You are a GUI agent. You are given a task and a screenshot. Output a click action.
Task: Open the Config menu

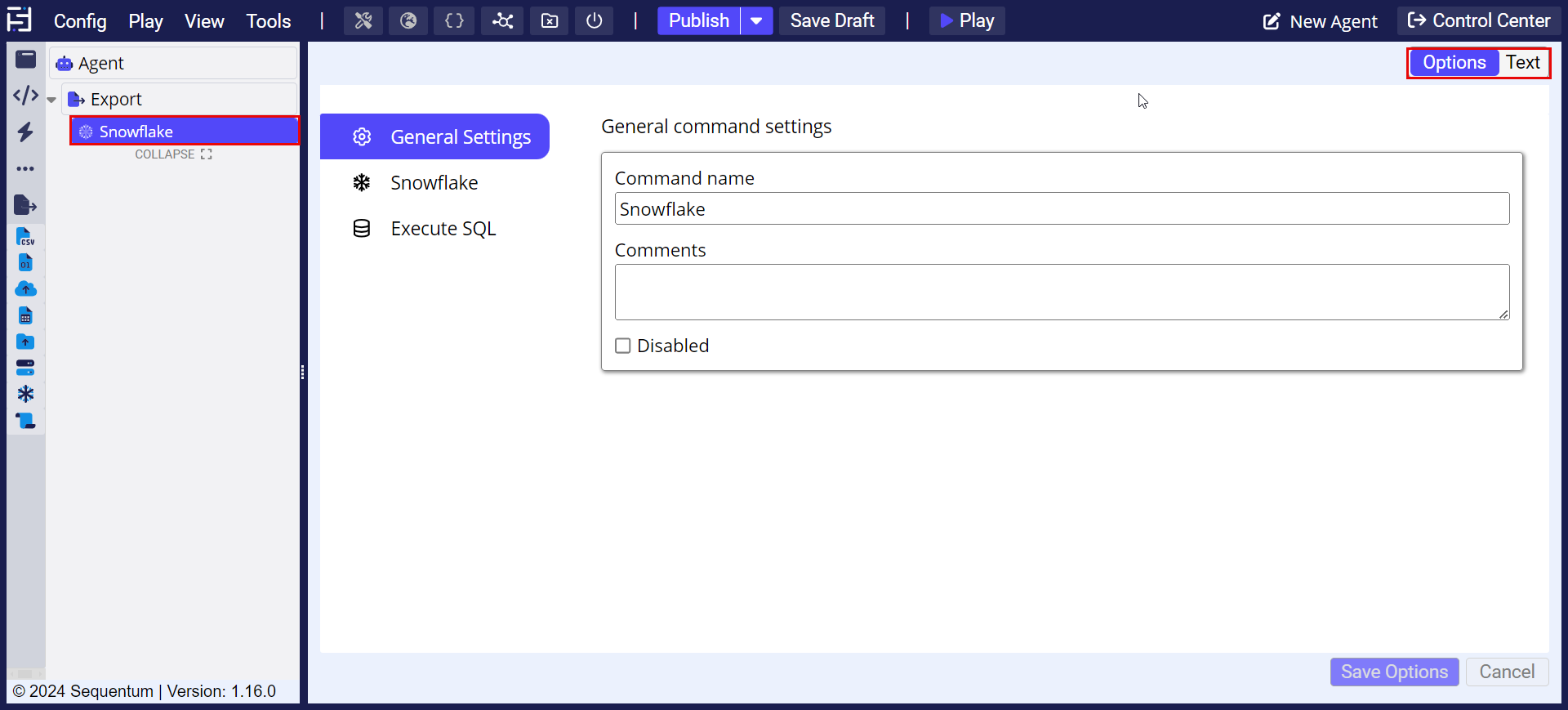[x=80, y=21]
